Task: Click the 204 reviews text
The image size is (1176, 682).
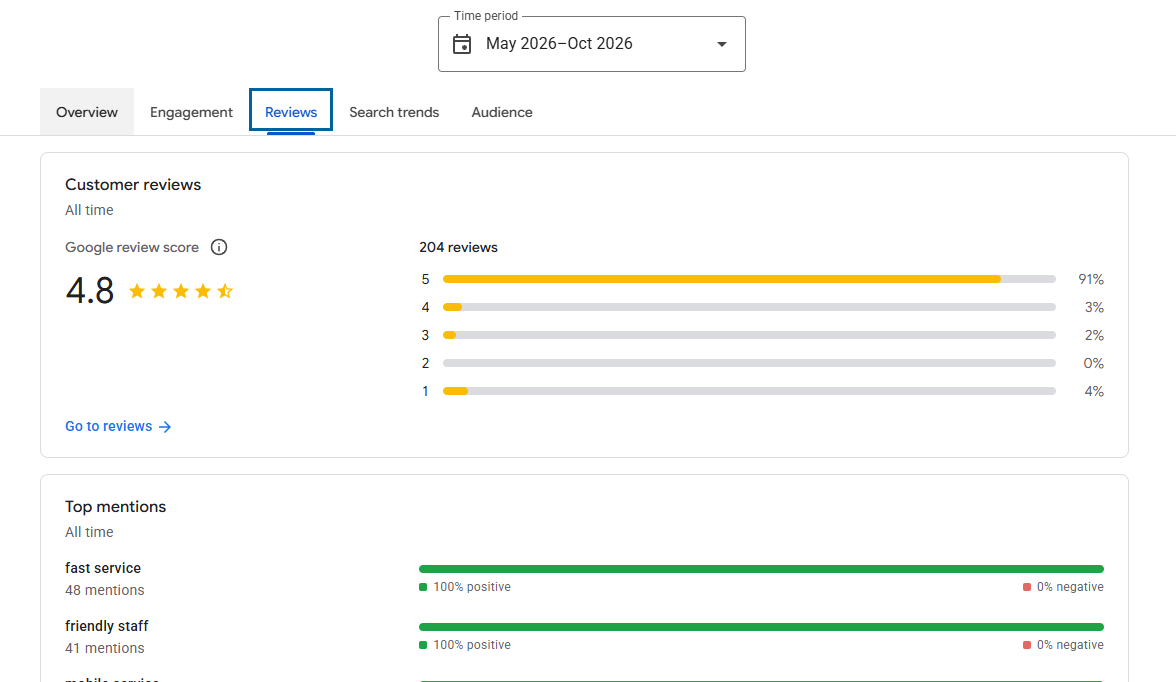Action: tap(458, 248)
